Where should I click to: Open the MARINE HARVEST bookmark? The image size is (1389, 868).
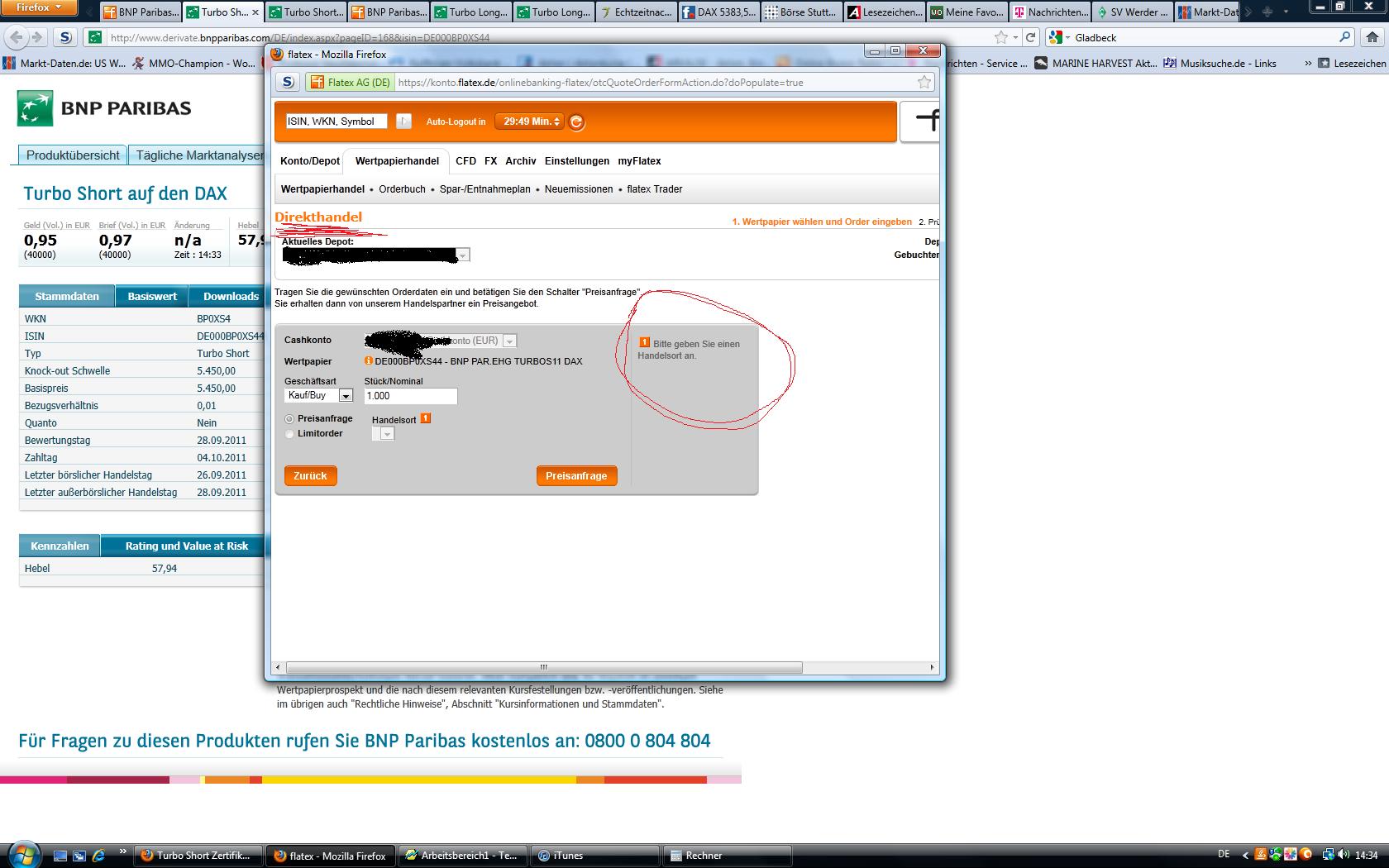pos(1096,63)
